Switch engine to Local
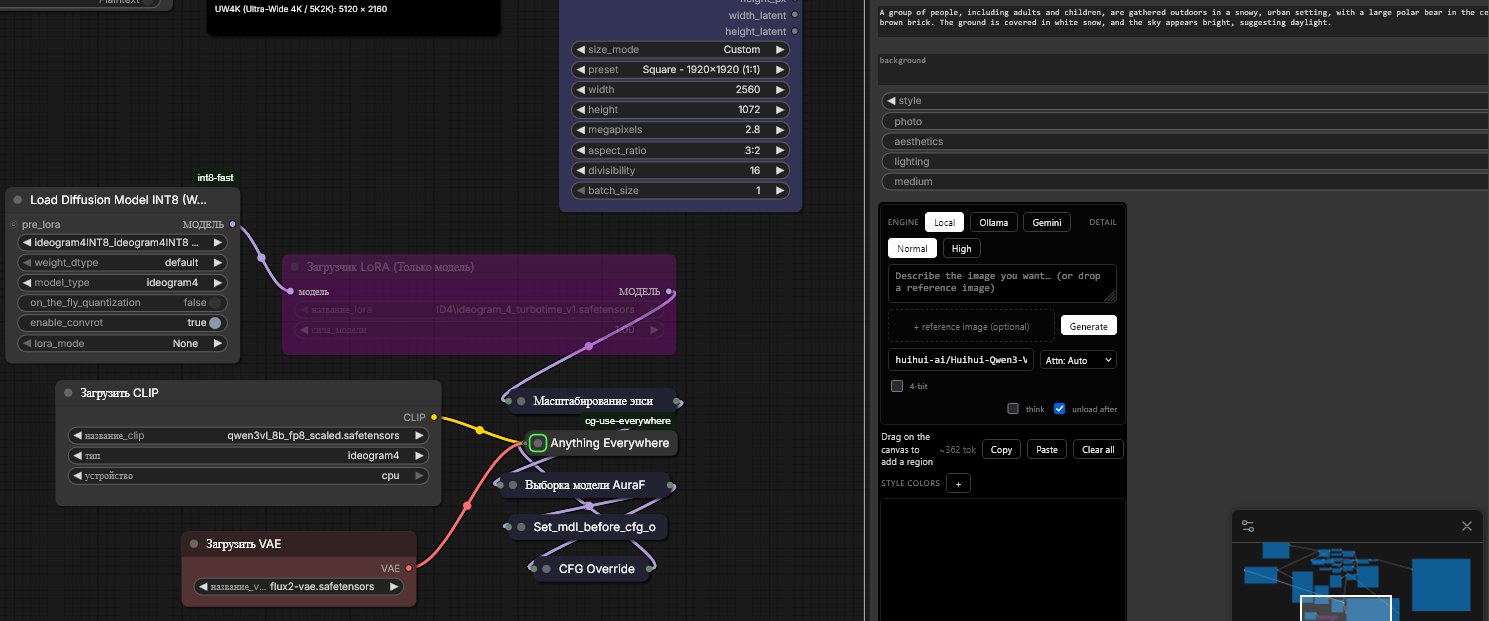 944,222
